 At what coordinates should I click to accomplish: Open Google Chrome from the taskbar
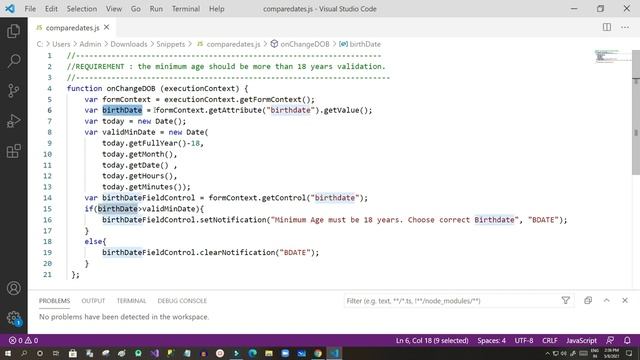tap(318, 353)
